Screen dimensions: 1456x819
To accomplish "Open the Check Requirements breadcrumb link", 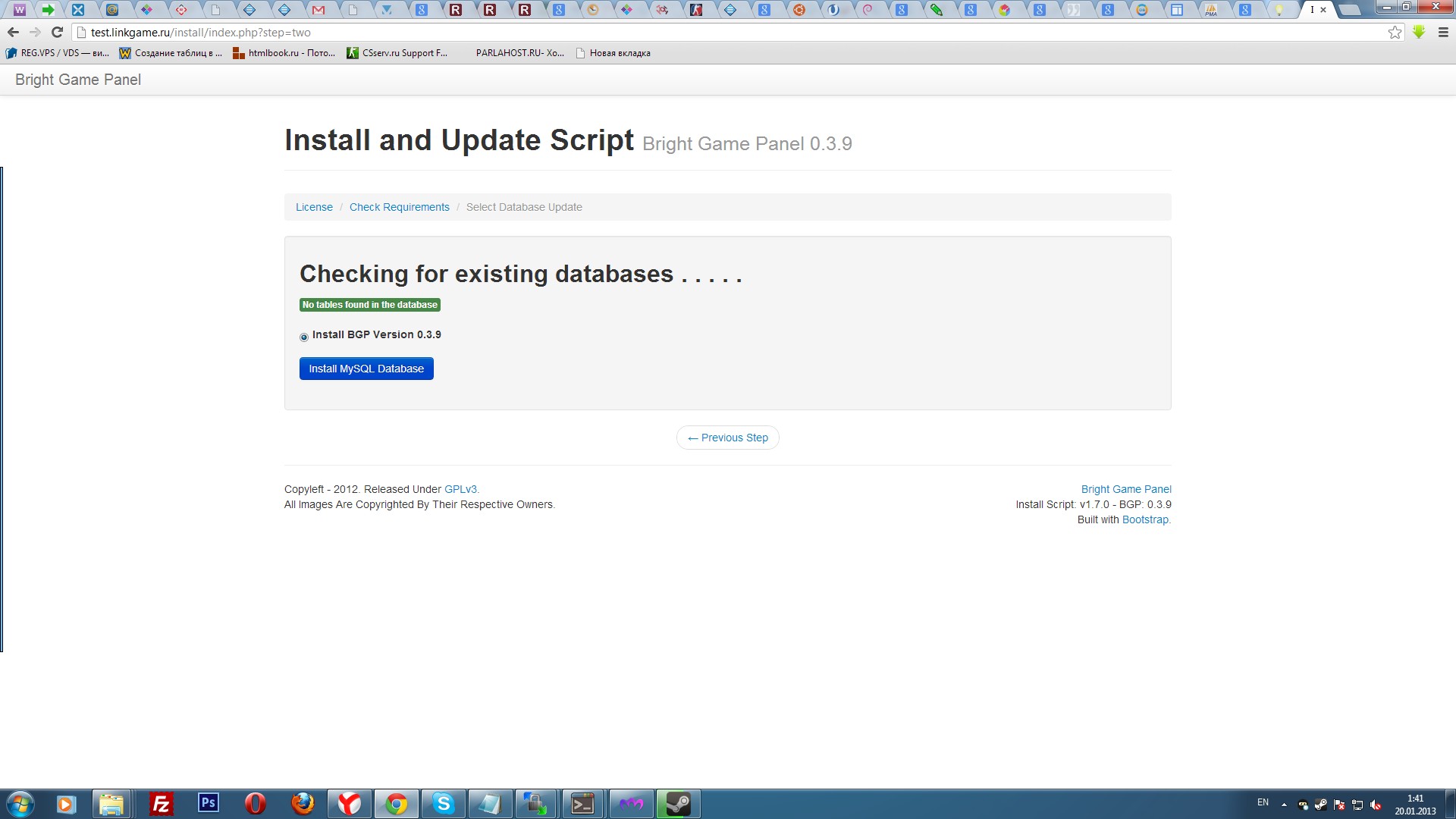I will pos(400,207).
